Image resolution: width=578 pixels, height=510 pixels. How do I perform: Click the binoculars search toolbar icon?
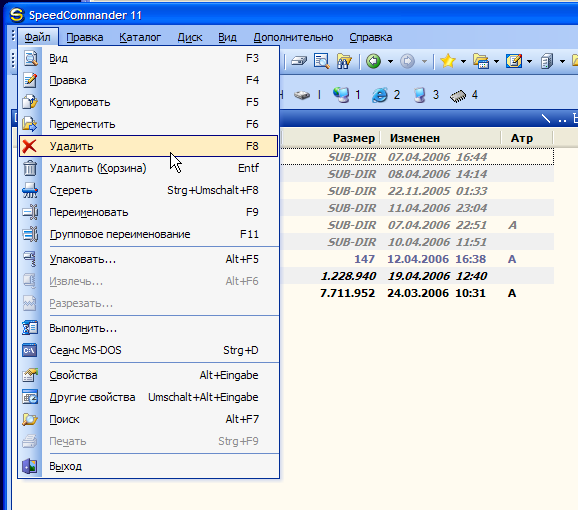tap(344, 61)
